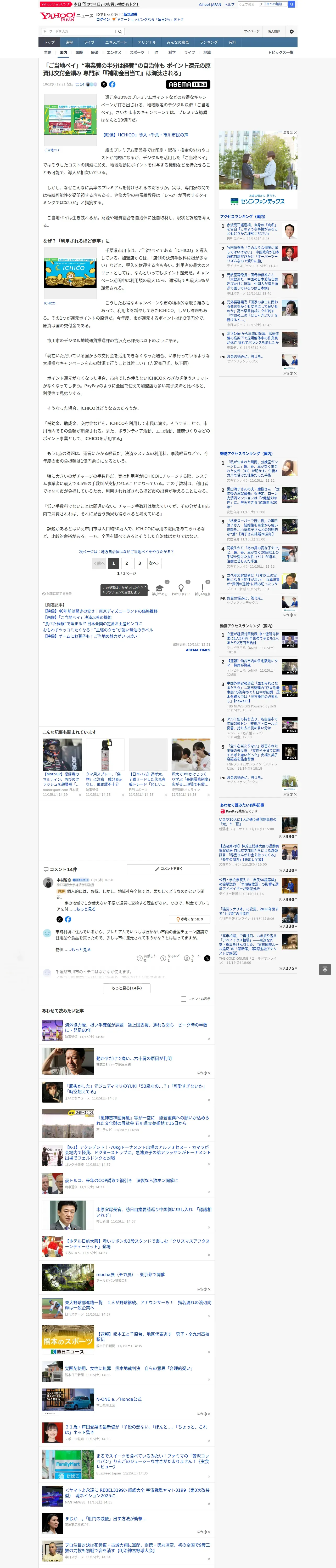
Task: Click blue web search button at top
Action: [x=292, y=4]
